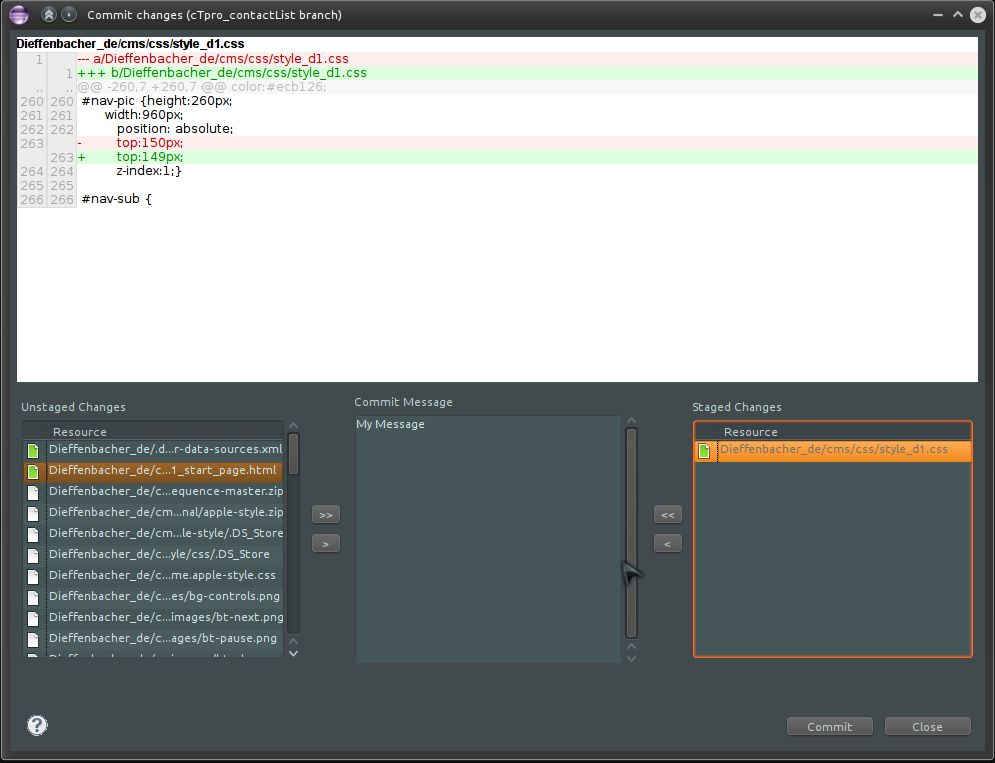Click the round pin button in title bar
The image size is (995, 763).
click(69, 14)
